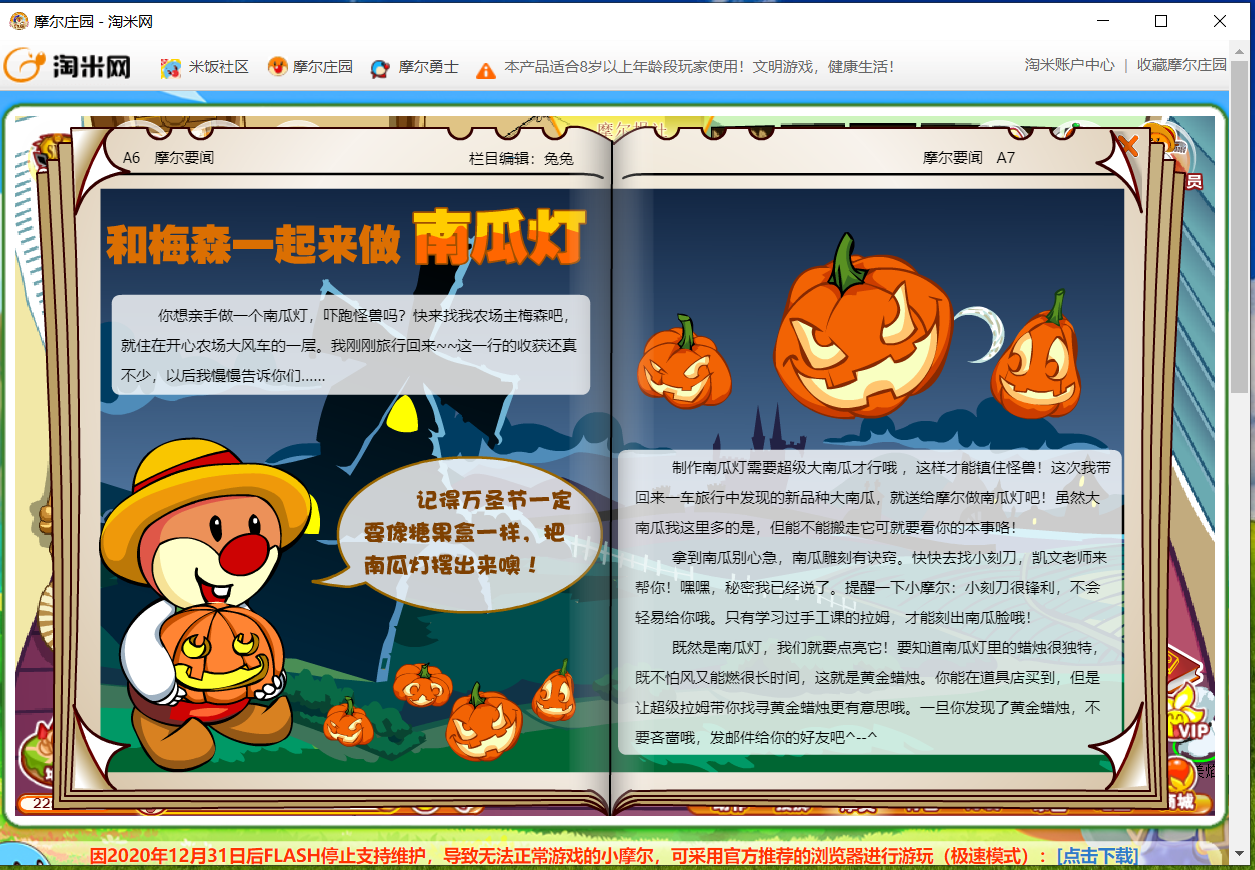Viewport: 1255px width, 870px height.
Task: Close the newspaper book with orange X
Action: [1128, 146]
